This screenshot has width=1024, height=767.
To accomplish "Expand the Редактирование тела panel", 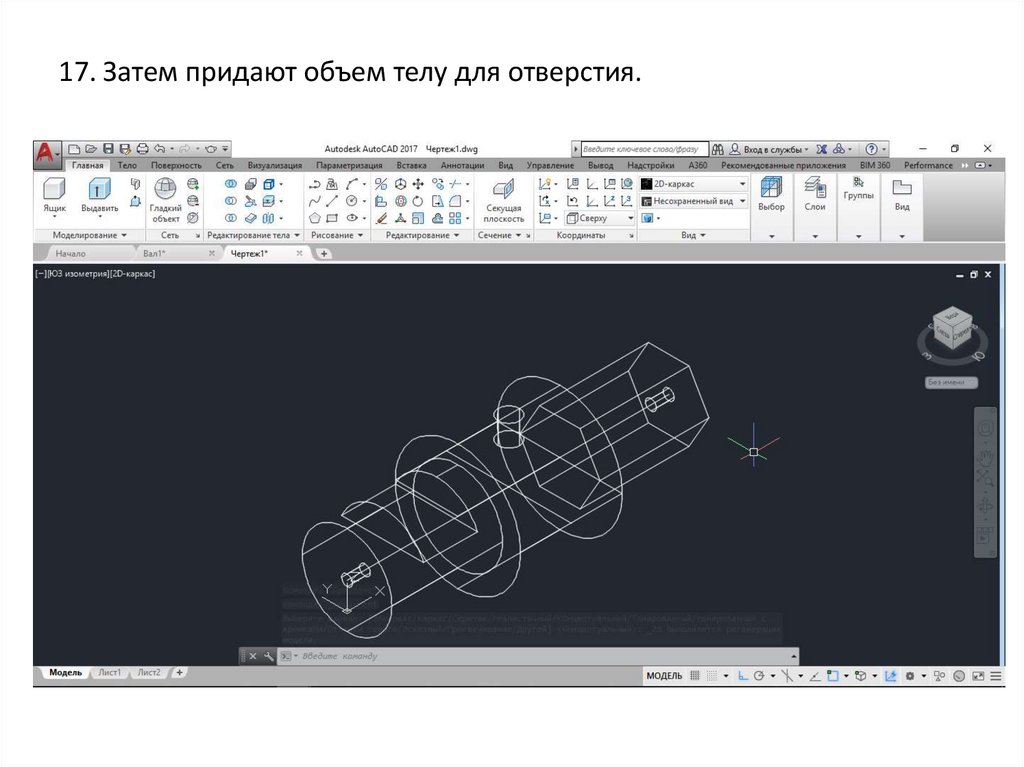I will (253, 235).
